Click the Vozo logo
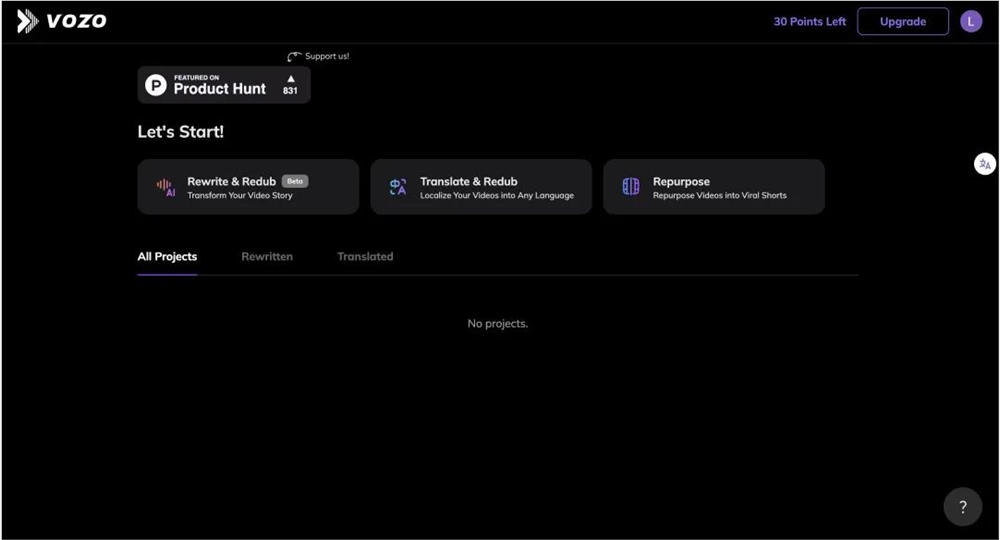The image size is (1000, 540). pyautogui.click(x=61, y=21)
